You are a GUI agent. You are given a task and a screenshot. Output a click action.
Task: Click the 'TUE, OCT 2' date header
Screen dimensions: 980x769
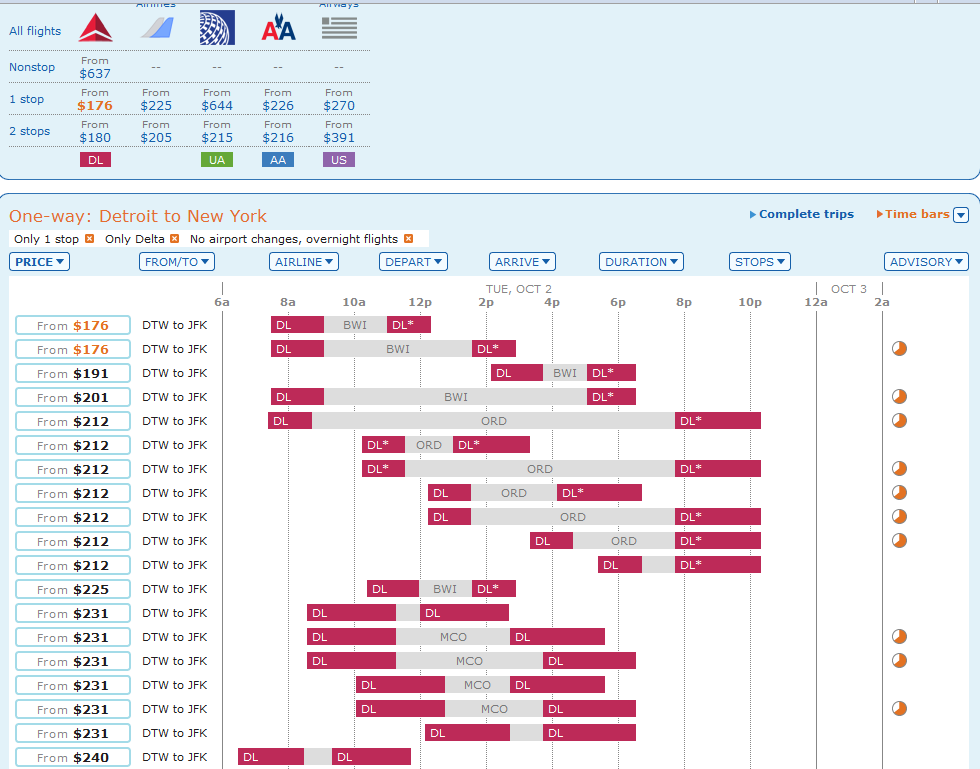[x=519, y=289]
